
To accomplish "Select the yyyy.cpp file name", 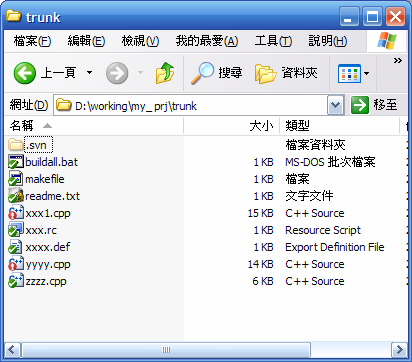I will (x=48, y=265).
